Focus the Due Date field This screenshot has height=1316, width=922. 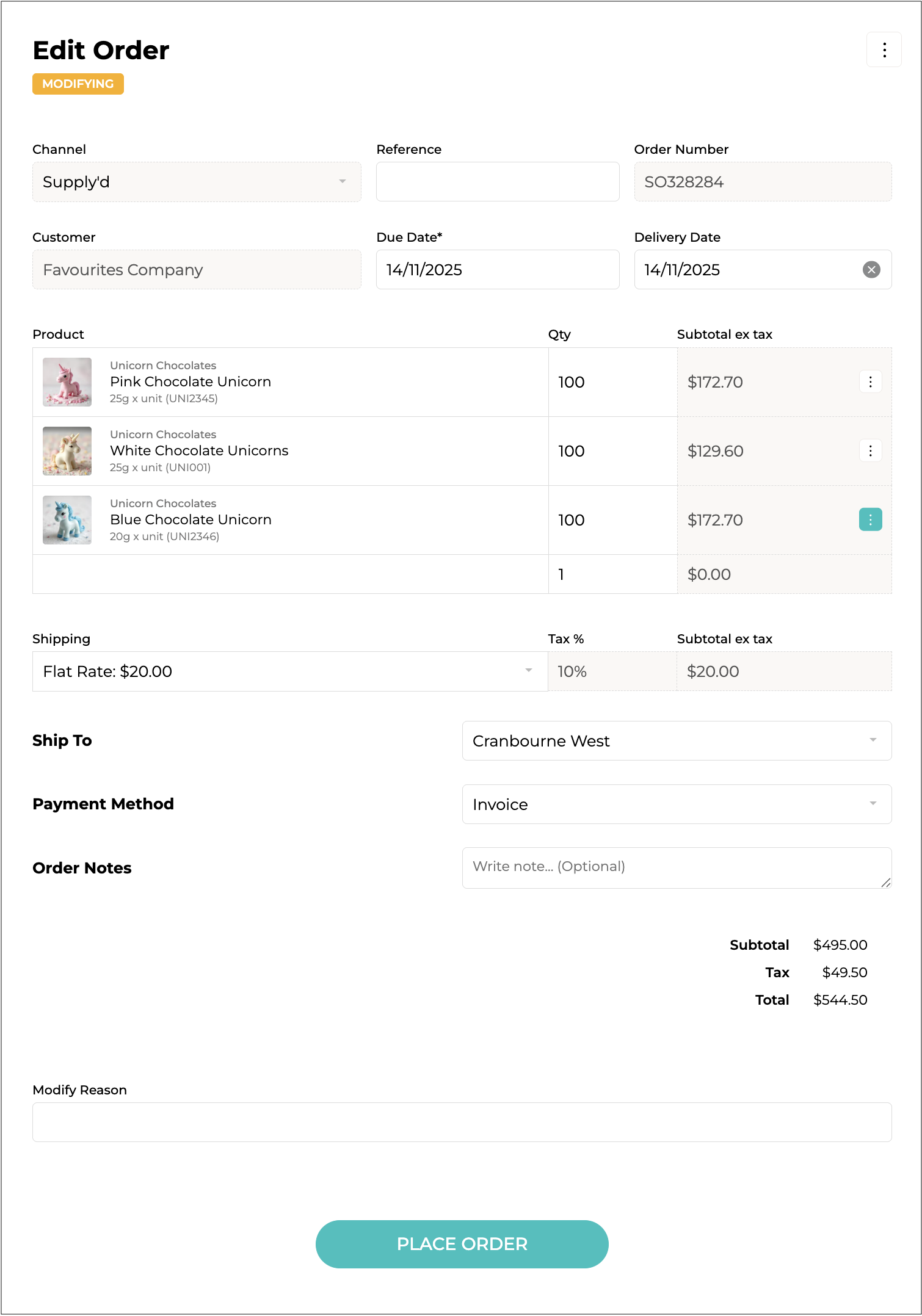(498, 270)
